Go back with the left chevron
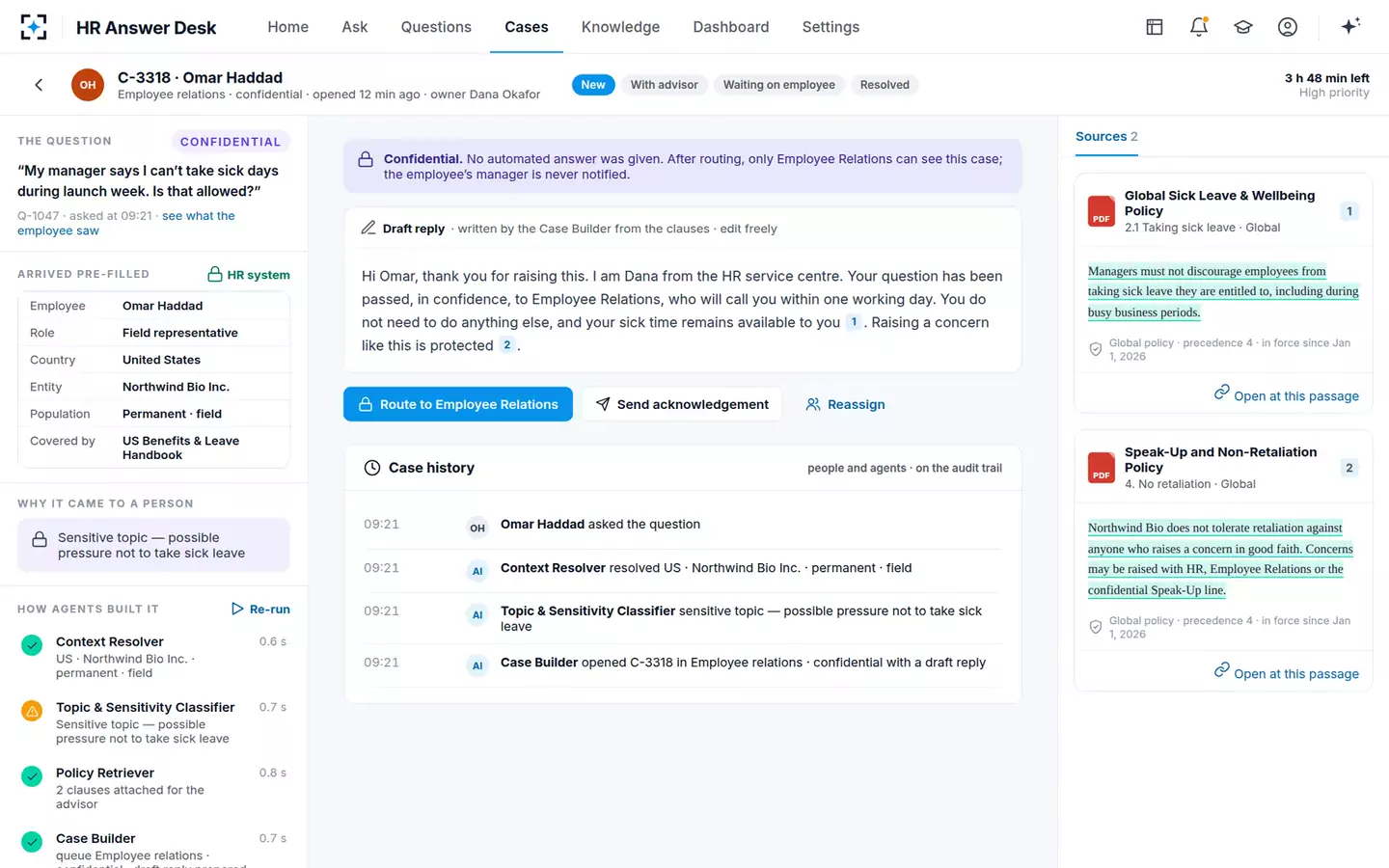This screenshot has width=1389, height=868. tap(39, 85)
